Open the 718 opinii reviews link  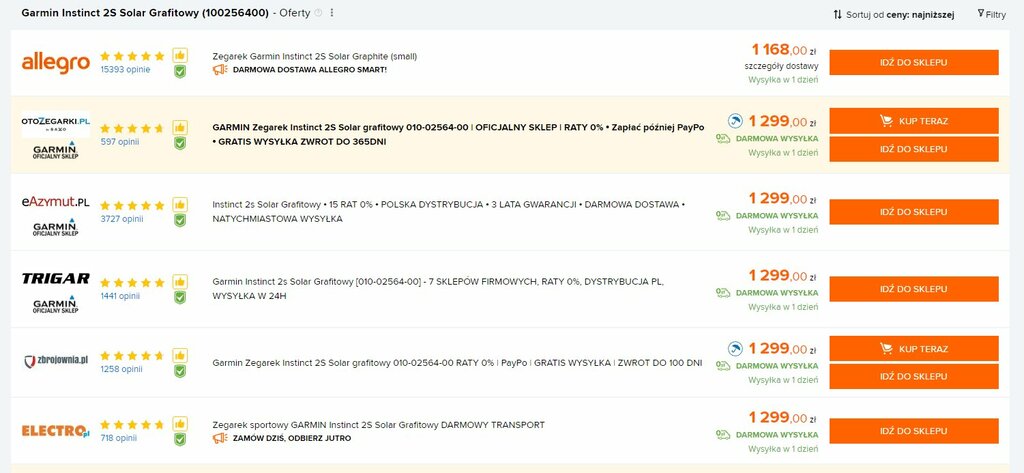[119, 438]
